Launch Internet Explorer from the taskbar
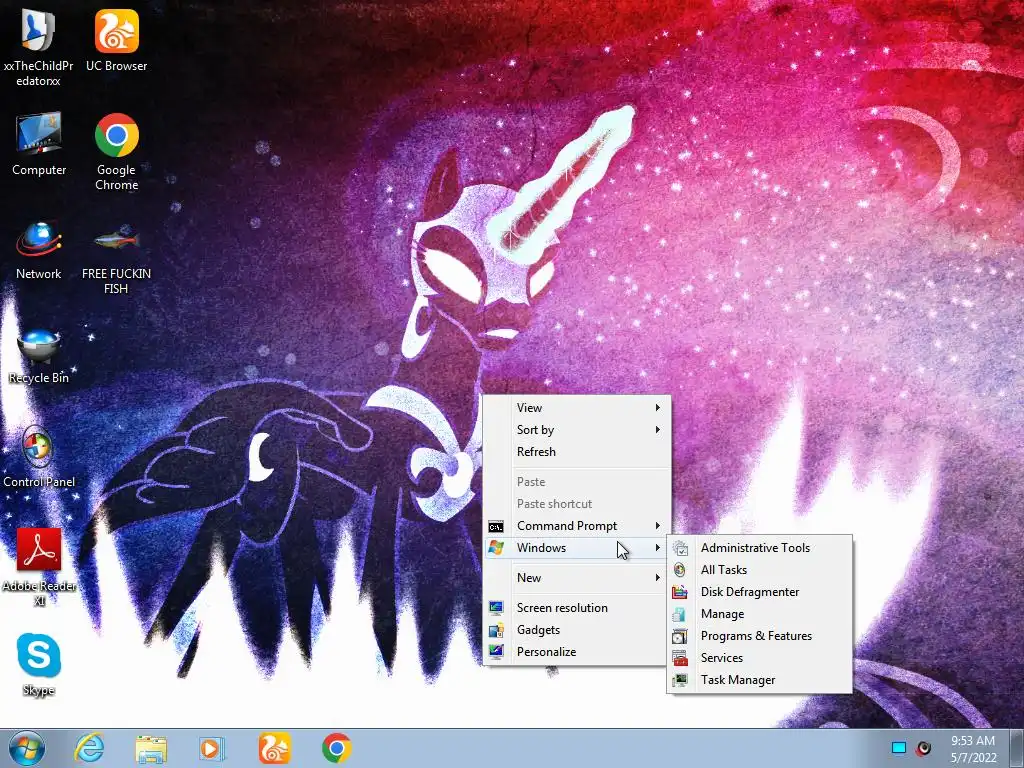This screenshot has width=1024, height=768. tap(89, 748)
